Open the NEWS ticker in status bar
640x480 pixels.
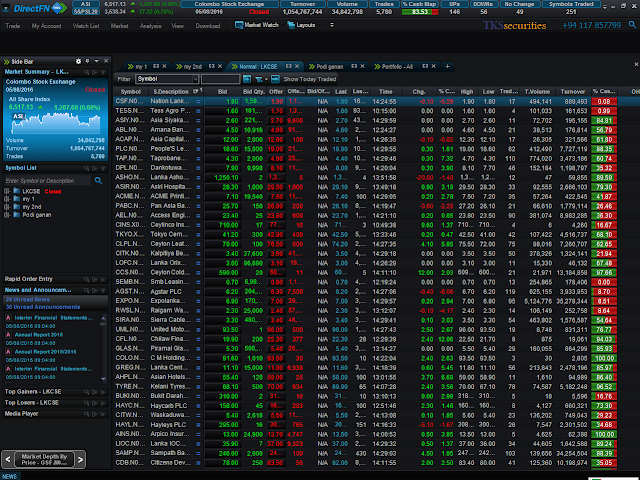pos(10,476)
